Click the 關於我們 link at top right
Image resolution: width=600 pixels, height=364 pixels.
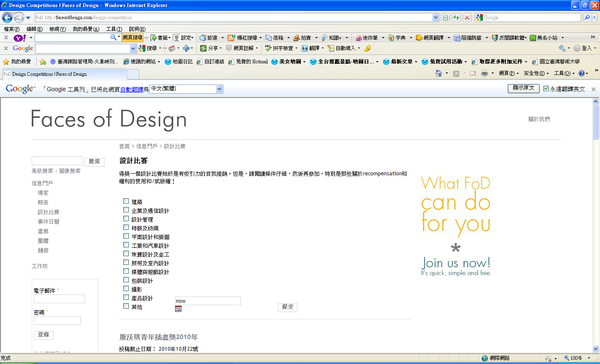(x=539, y=119)
